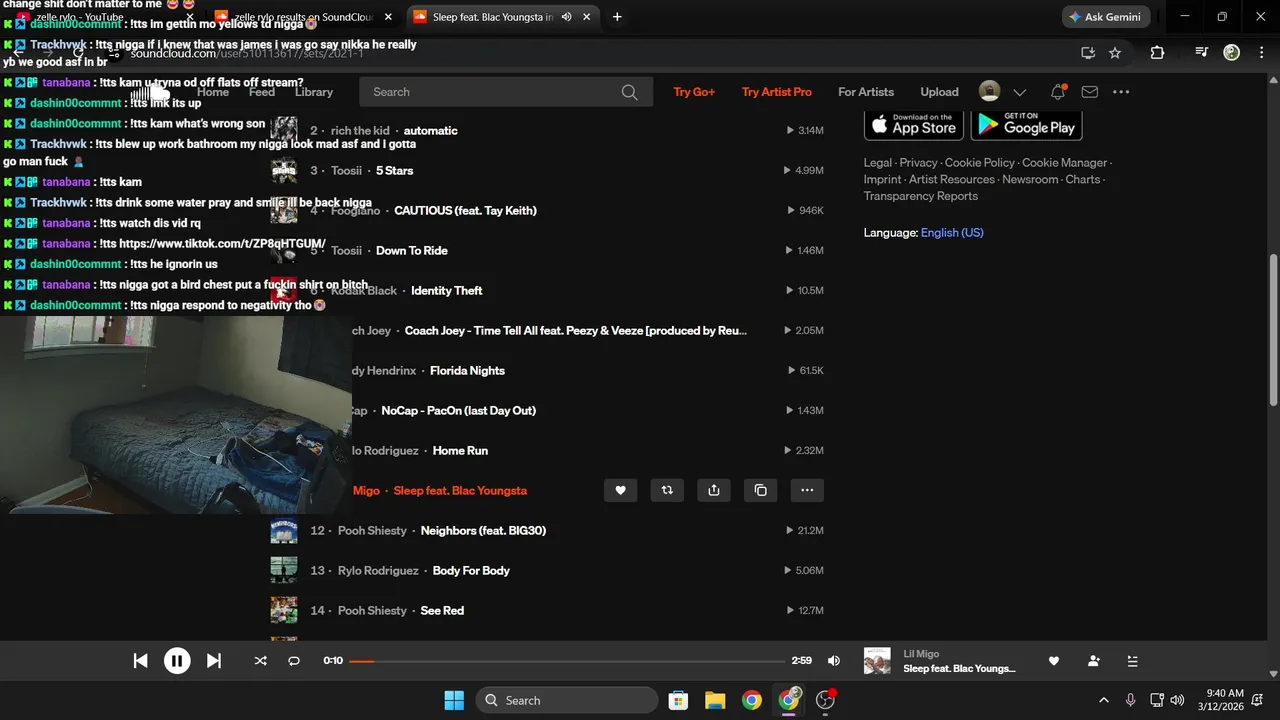Open Download on the App Store badge

(914, 124)
